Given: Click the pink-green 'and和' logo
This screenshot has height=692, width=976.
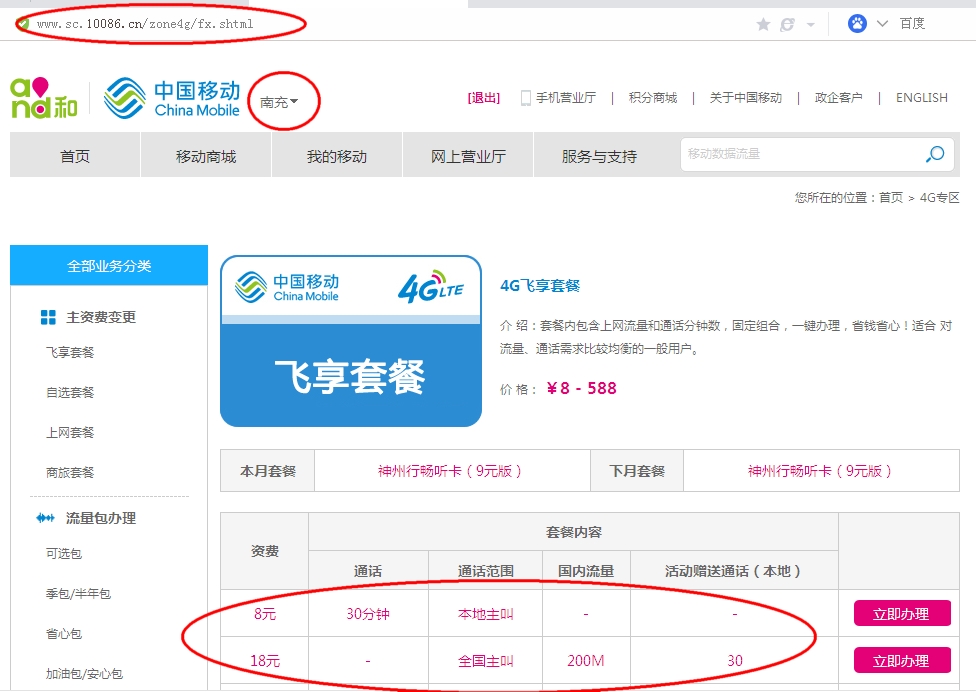Looking at the screenshot, I should click(x=44, y=98).
